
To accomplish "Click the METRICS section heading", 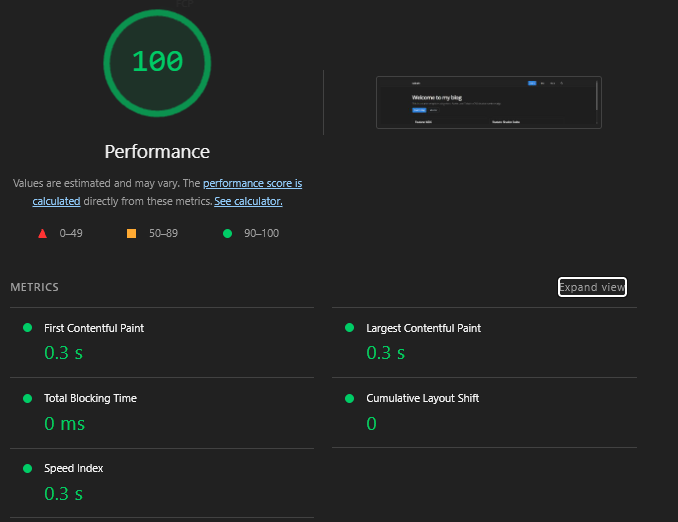I will [x=34, y=287].
